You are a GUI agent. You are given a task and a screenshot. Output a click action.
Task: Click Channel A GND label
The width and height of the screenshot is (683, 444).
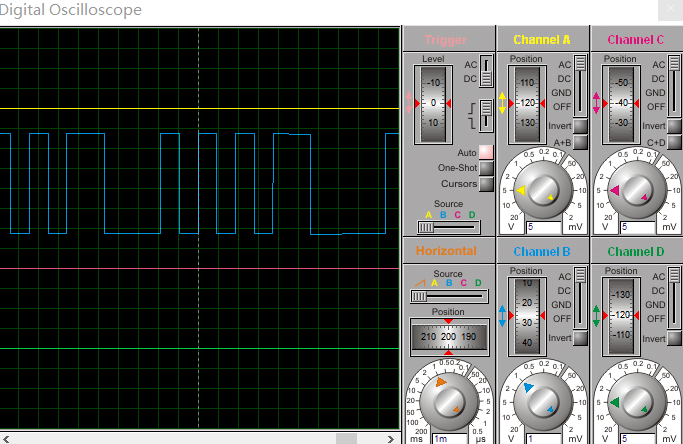click(561, 93)
